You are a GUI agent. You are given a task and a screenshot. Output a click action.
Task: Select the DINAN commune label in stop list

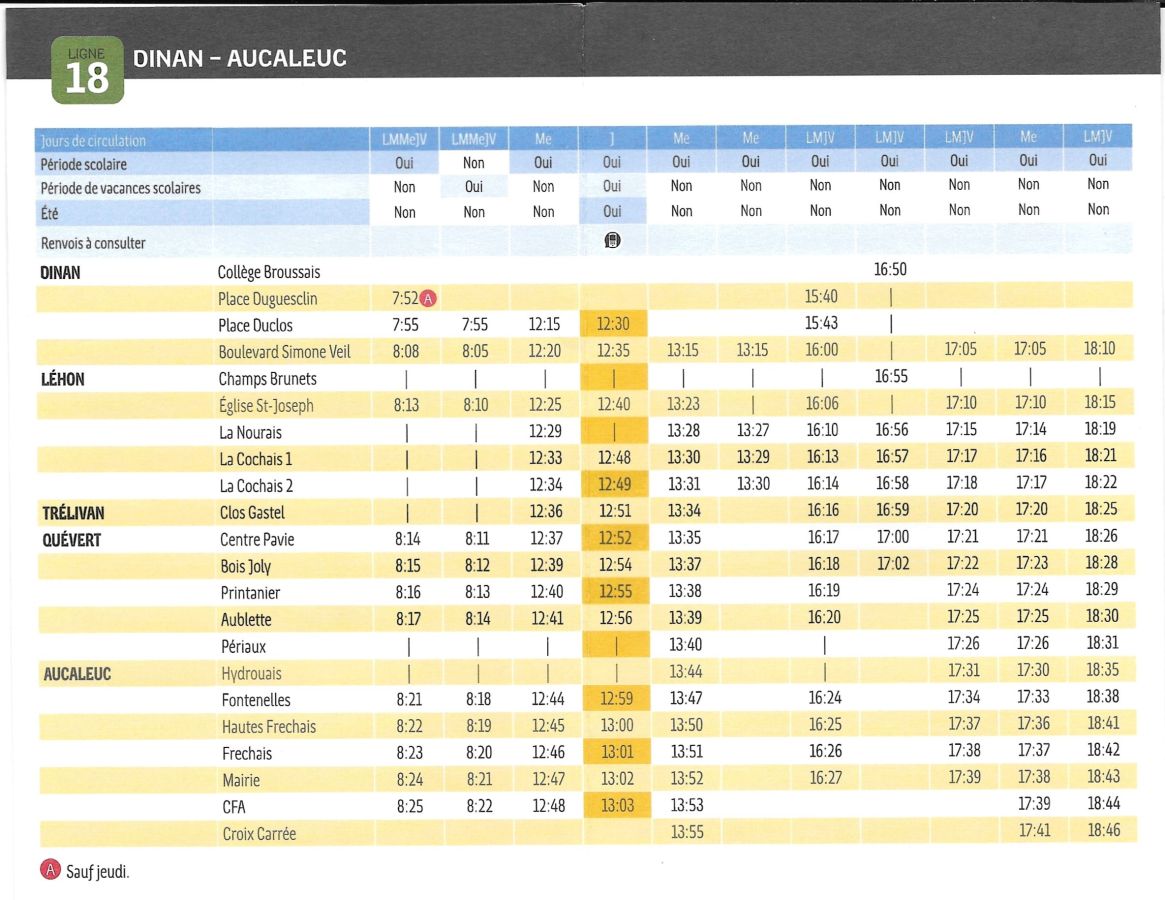(x=60, y=273)
